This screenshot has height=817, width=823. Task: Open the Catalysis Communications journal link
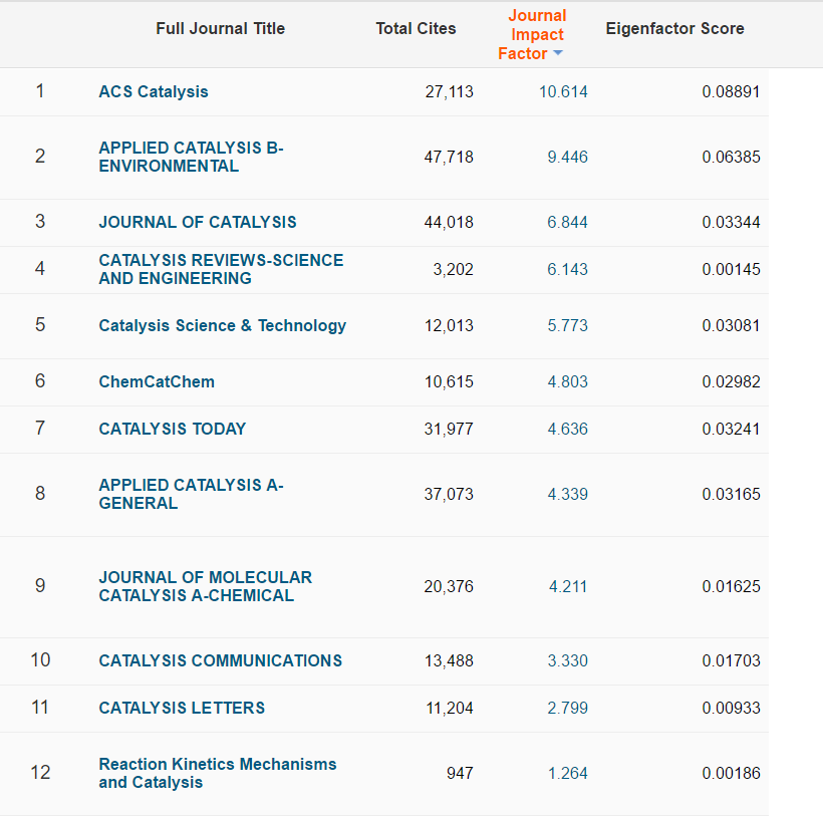pos(220,661)
